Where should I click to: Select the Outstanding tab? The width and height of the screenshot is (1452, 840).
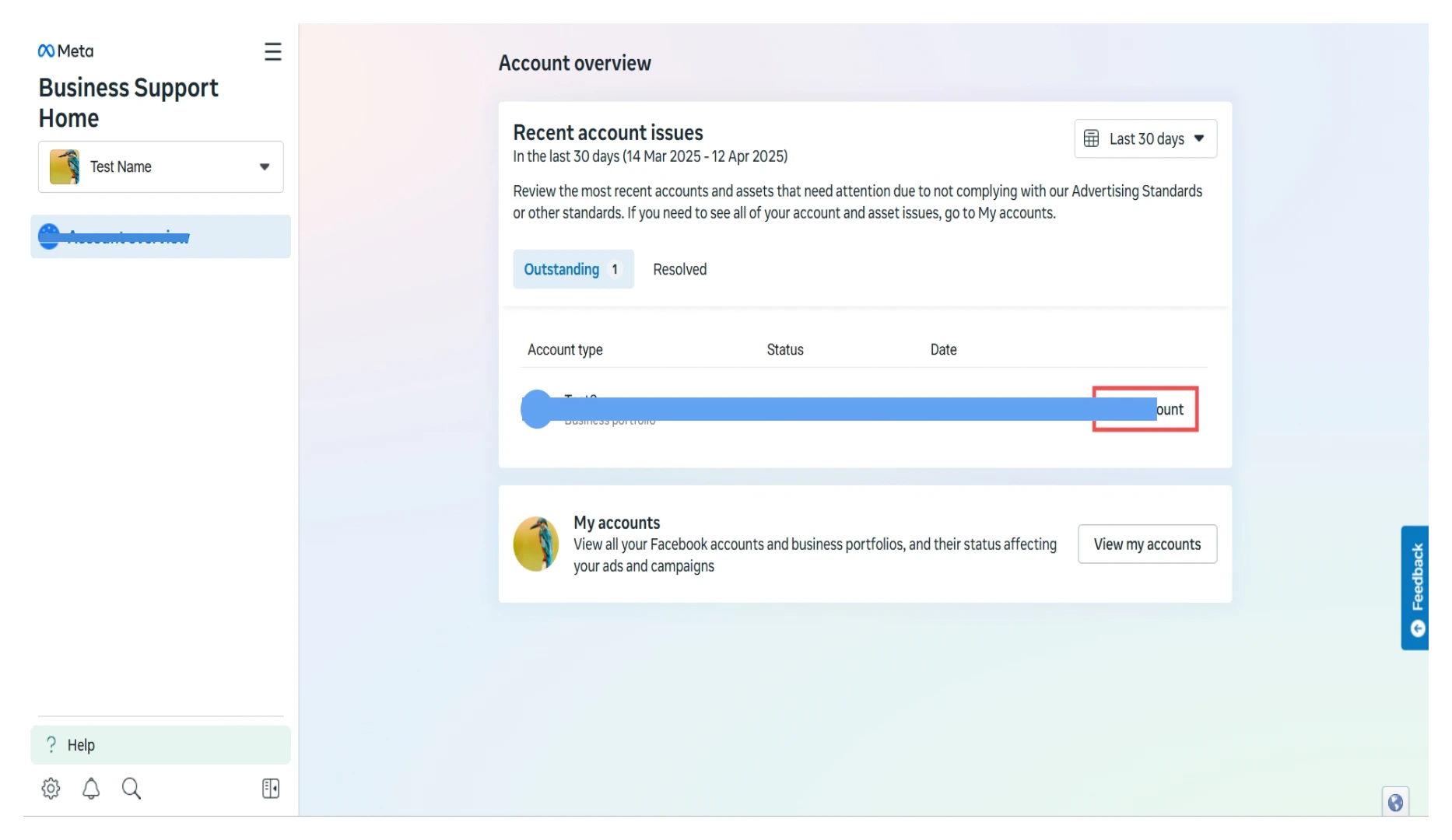[x=573, y=269]
